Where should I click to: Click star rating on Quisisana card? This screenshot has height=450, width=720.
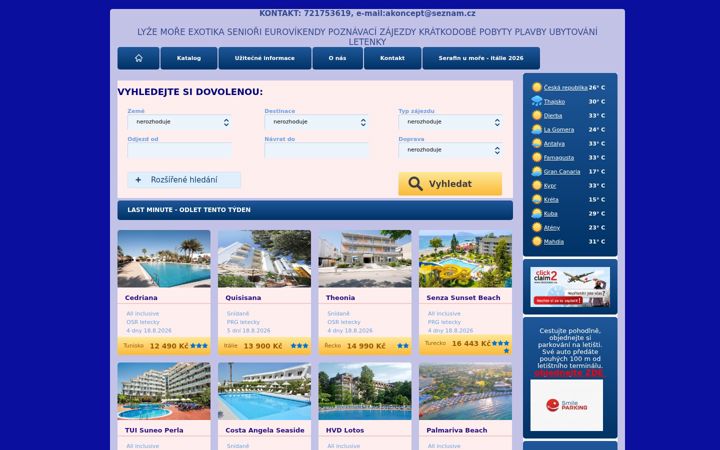[299, 346]
